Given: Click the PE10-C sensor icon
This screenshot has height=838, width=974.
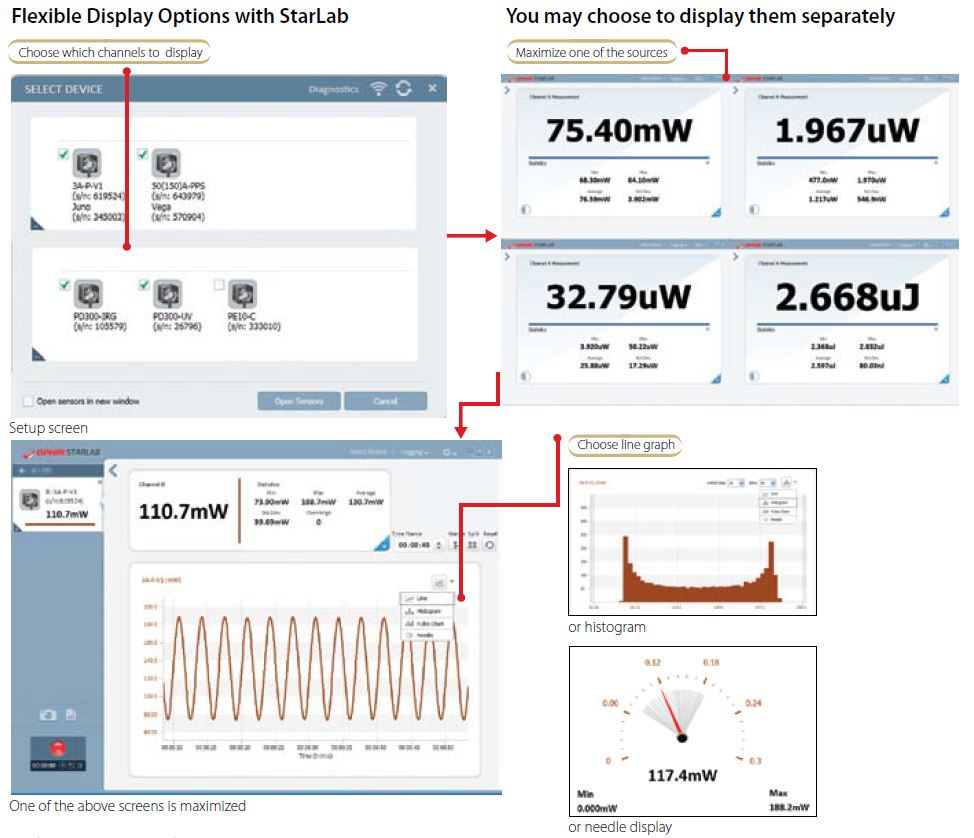Looking at the screenshot, I should [242, 294].
